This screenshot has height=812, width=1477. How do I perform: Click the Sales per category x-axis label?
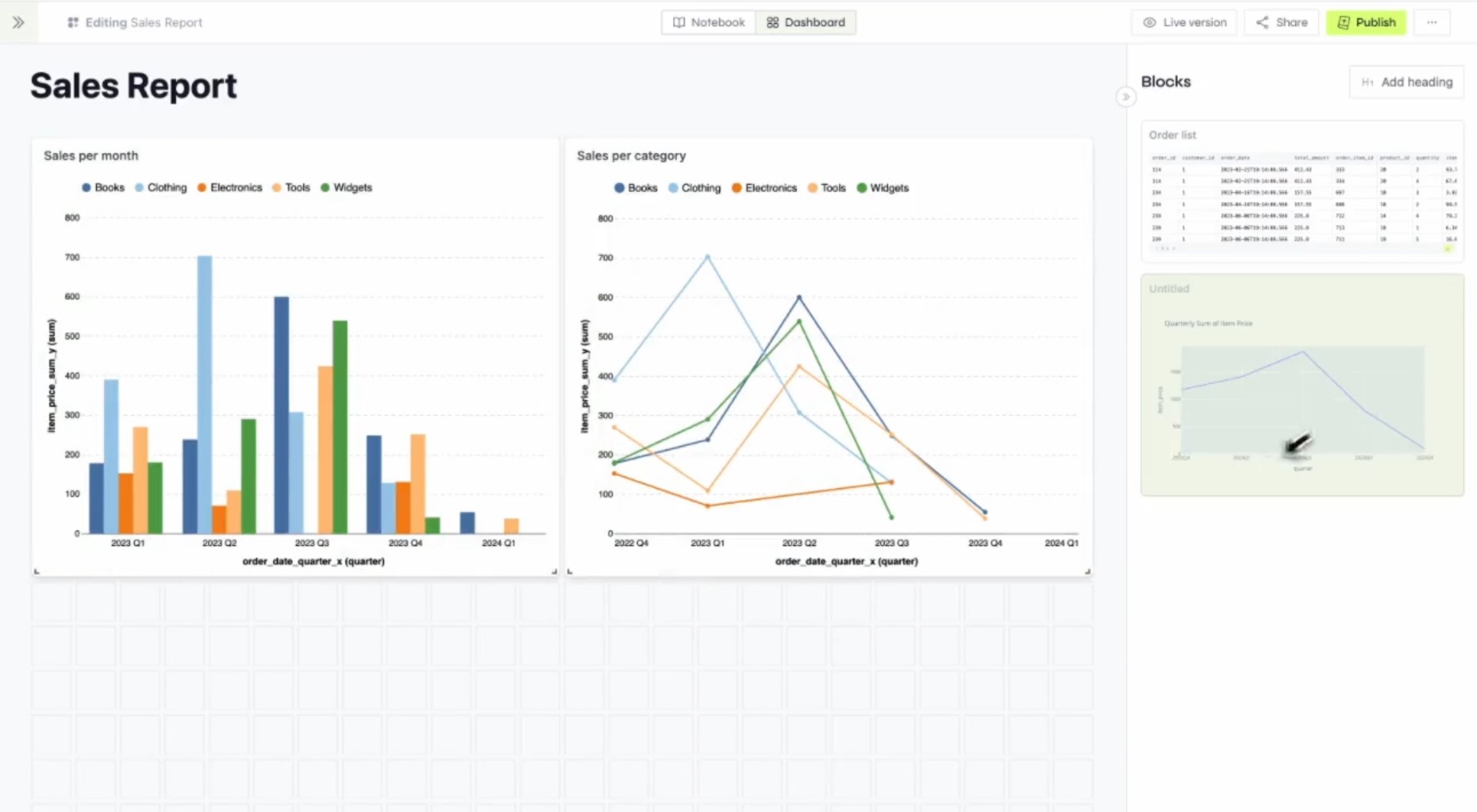(847, 561)
